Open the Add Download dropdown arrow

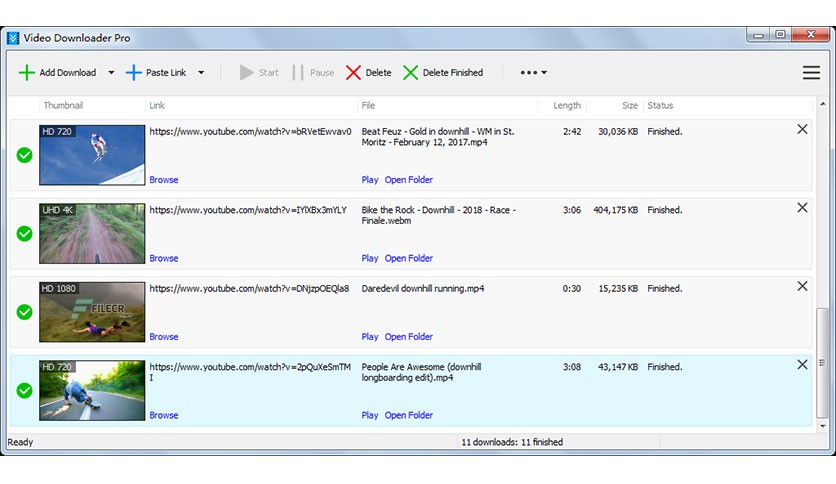tap(111, 72)
